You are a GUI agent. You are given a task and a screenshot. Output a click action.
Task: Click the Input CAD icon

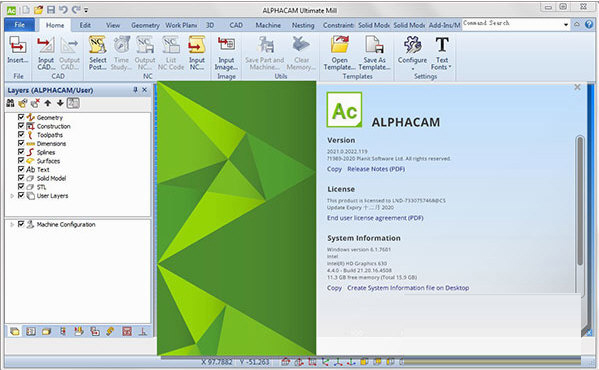[x=46, y=45]
